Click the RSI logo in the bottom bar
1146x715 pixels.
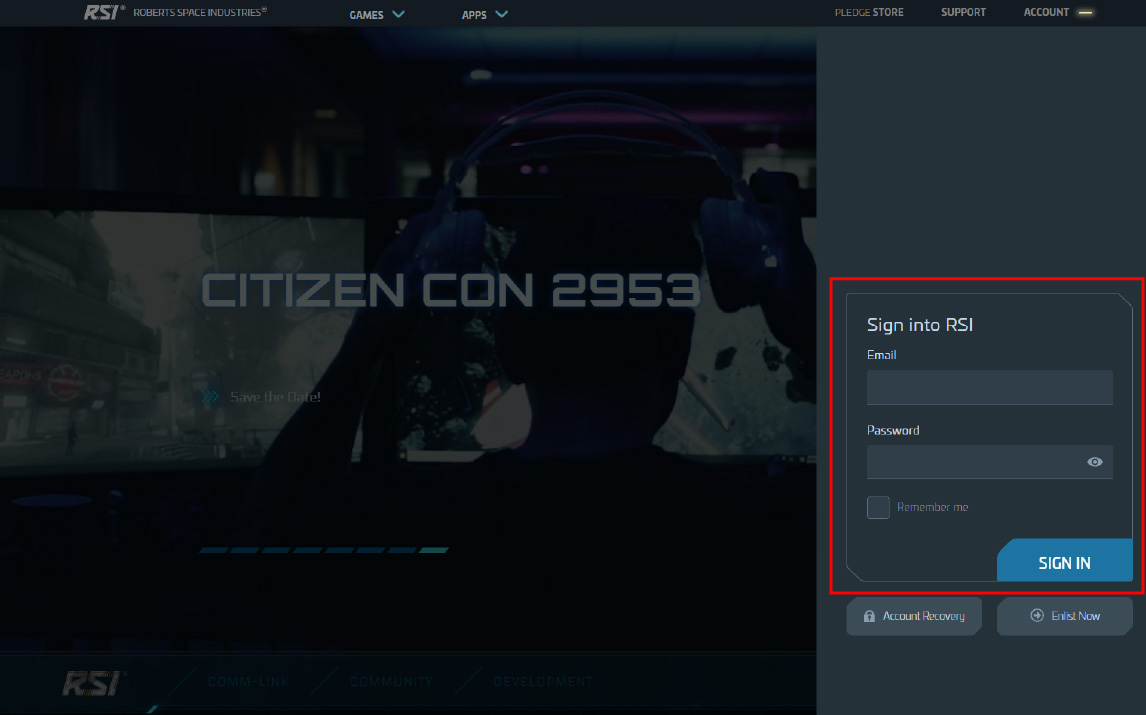pyautogui.click(x=93, y=683)
